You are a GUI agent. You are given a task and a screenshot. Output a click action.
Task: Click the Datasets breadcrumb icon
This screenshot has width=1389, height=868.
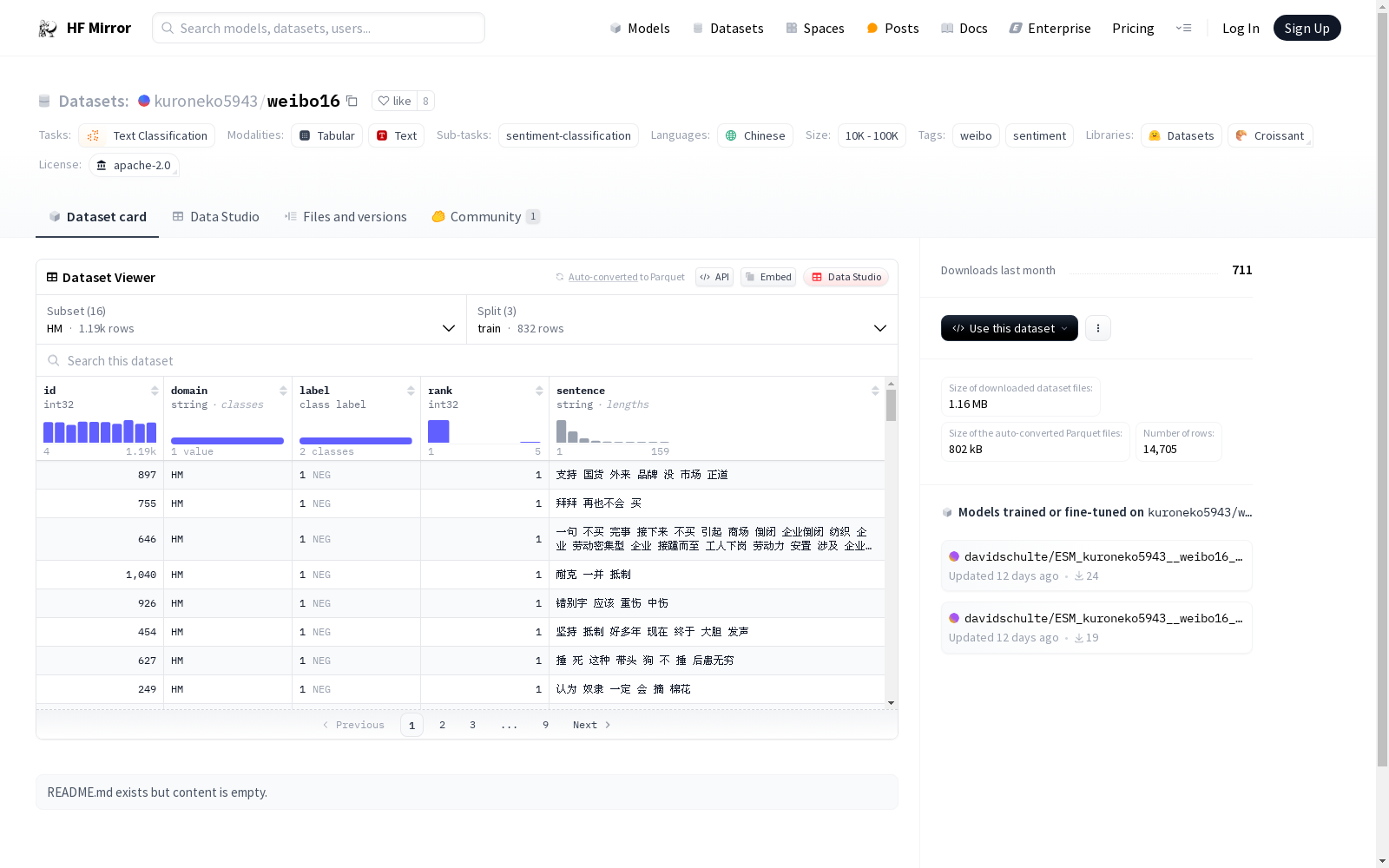44,101
